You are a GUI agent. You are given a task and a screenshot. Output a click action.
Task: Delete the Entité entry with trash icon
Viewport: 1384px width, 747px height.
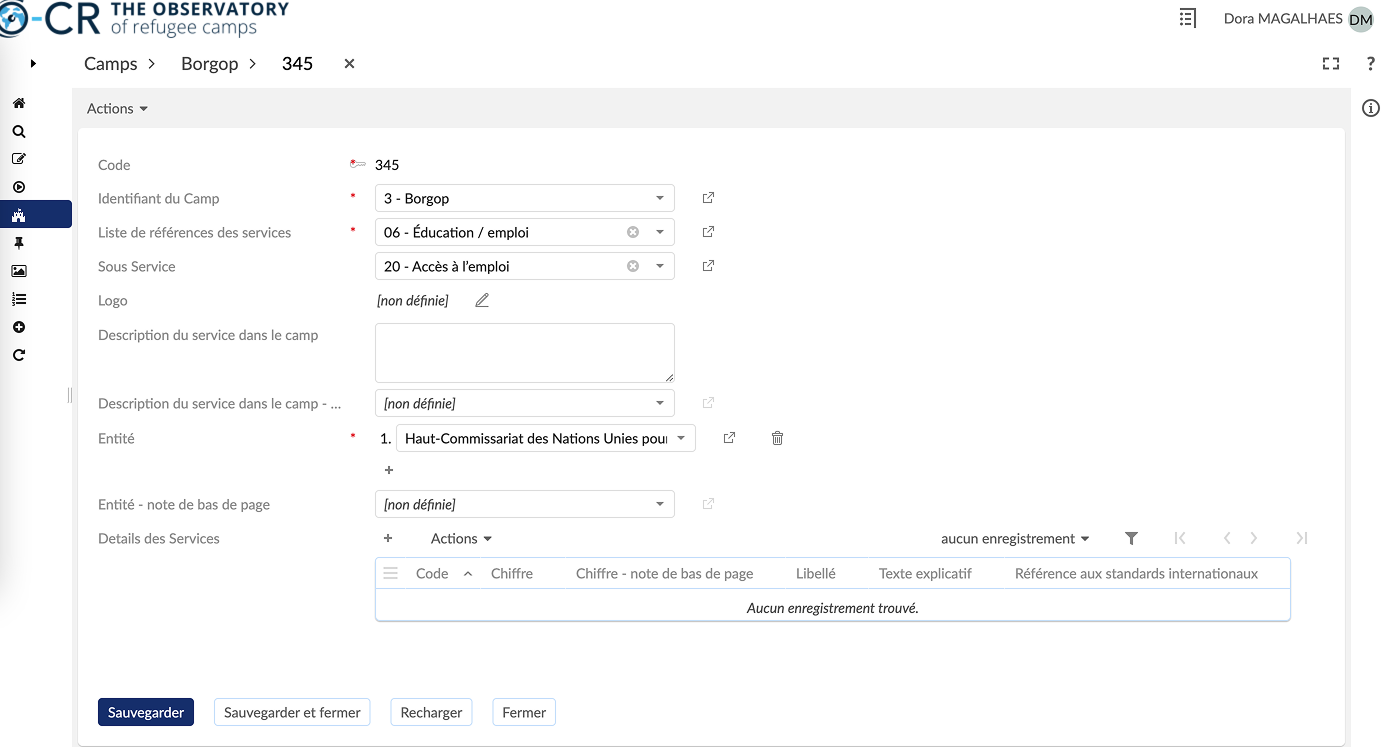(x=777, y=438)
